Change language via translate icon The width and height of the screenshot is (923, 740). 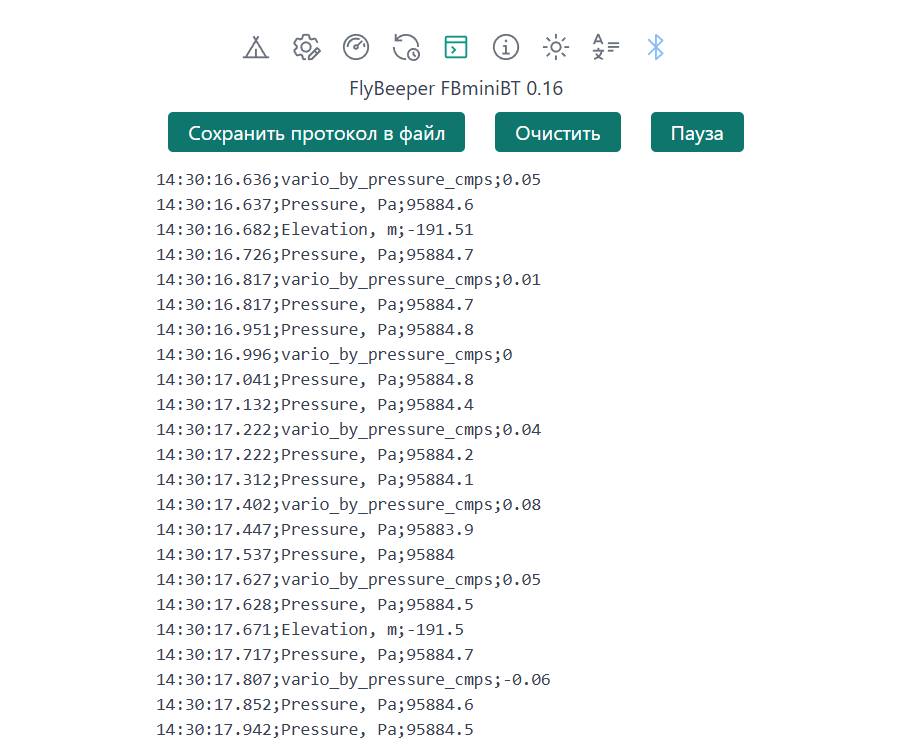click(x=606, y=47)
